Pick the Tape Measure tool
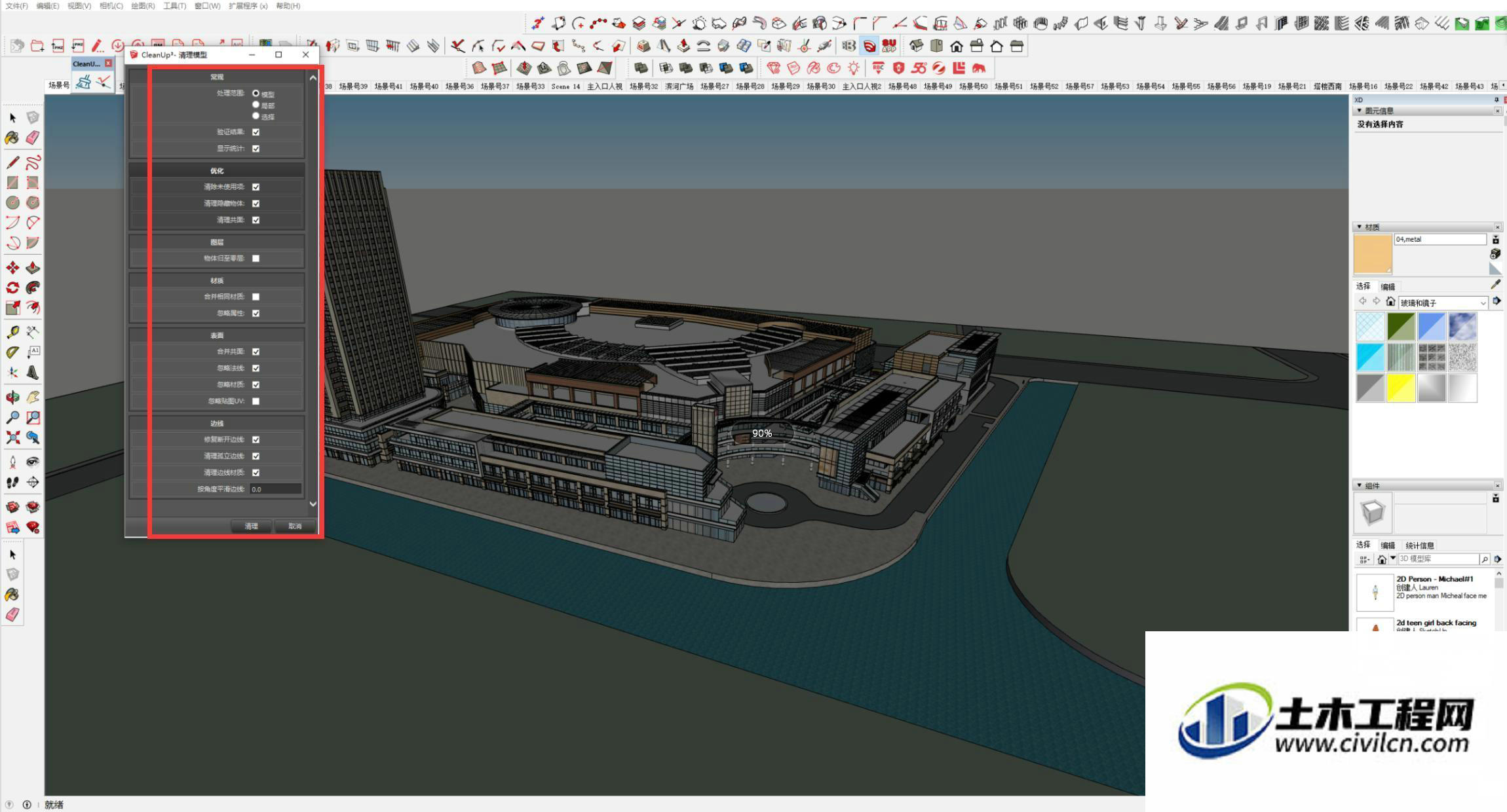Viewport: 1507px width, 812px height. (x=12, y=333)
